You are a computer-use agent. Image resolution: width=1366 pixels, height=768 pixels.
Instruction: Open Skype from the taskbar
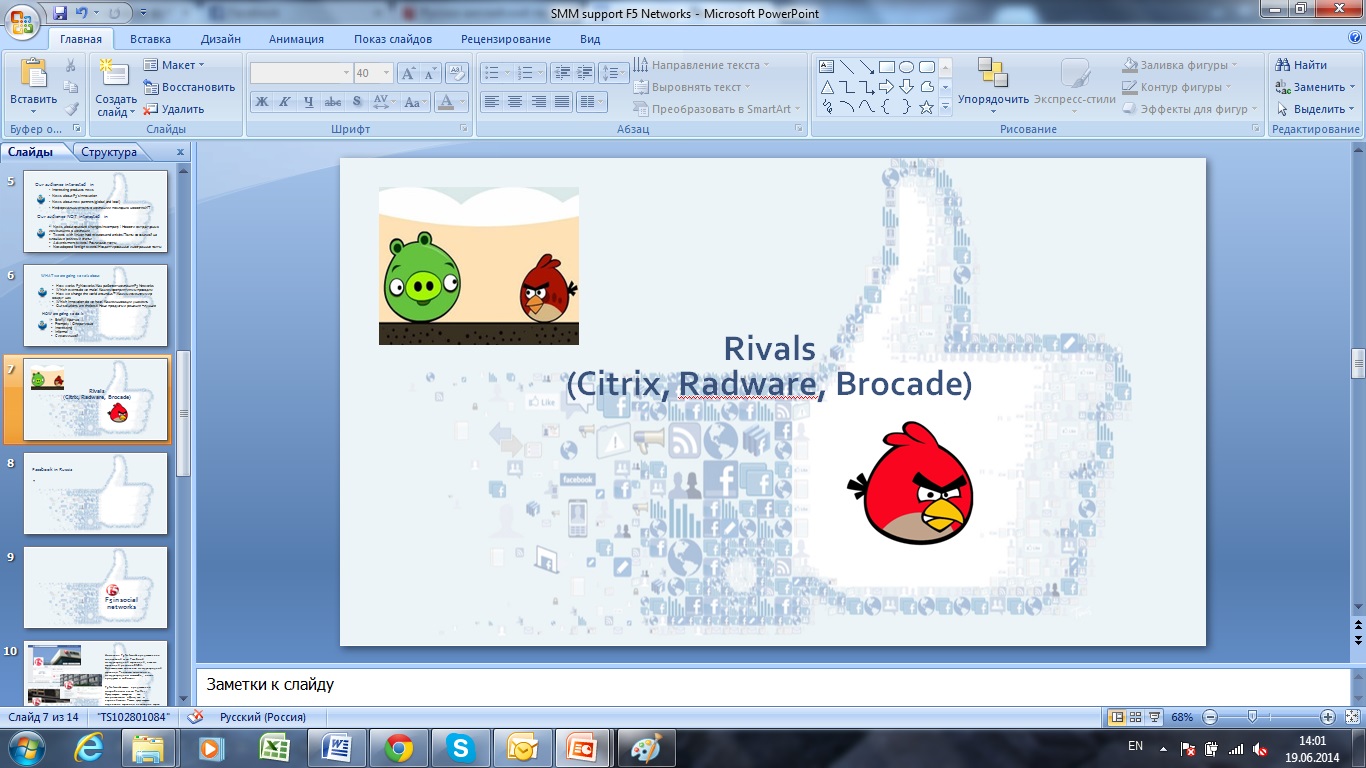[x=459, y=748]
